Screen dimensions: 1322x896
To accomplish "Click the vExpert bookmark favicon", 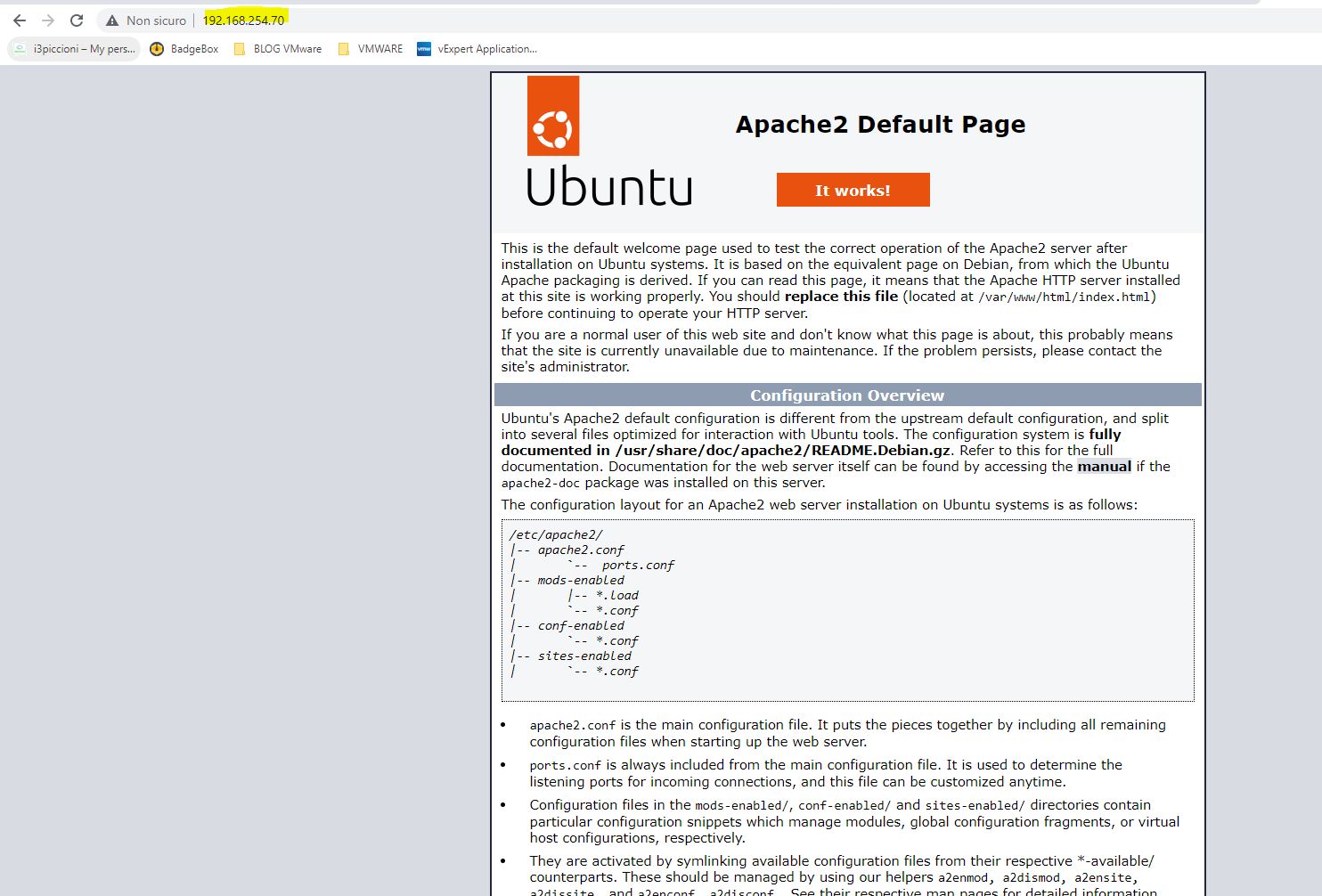I will (x=424, y=49).
